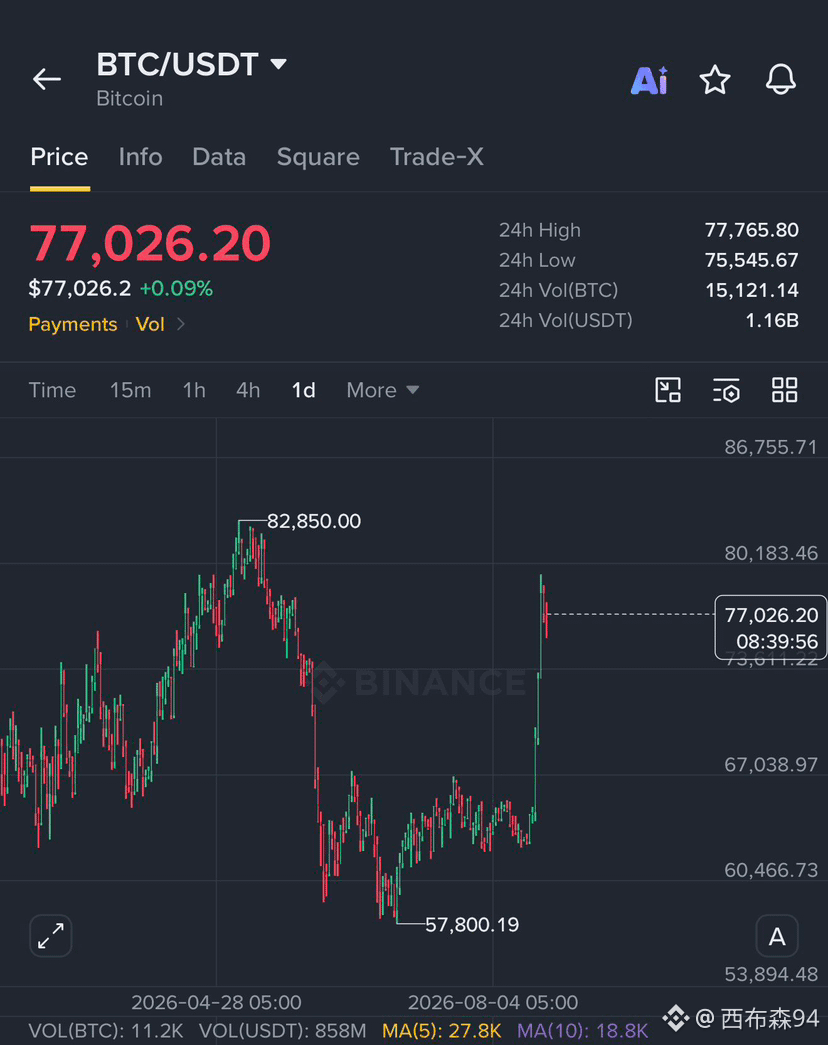The height and width of the screenshot is (1045, 828).
Task: Set a price alert with the bell icon
Action: 781,80
